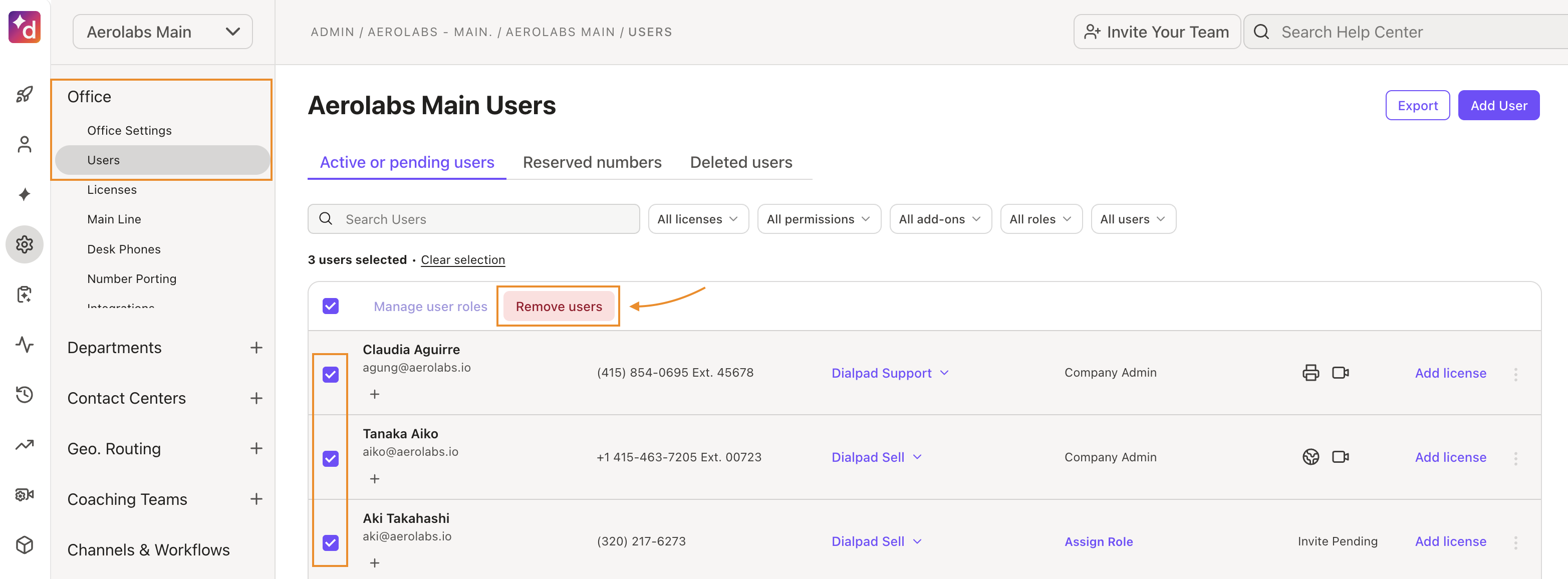The height and width of the screenshot is (579, 1568).
Task: Add a number for Tanaka Aiko with plus
Action: 374,479
